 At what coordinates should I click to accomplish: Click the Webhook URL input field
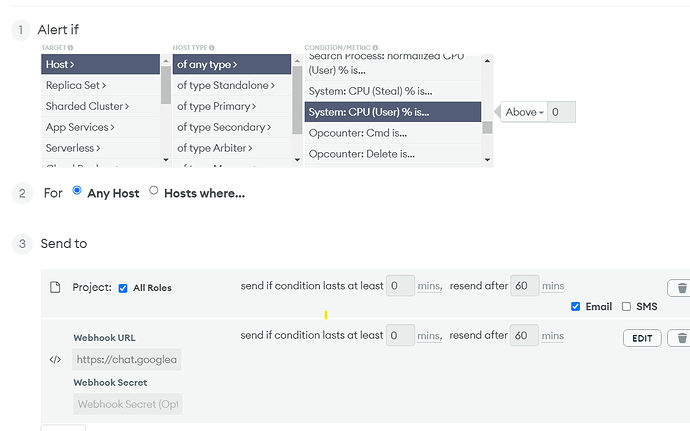click(127, 359)
